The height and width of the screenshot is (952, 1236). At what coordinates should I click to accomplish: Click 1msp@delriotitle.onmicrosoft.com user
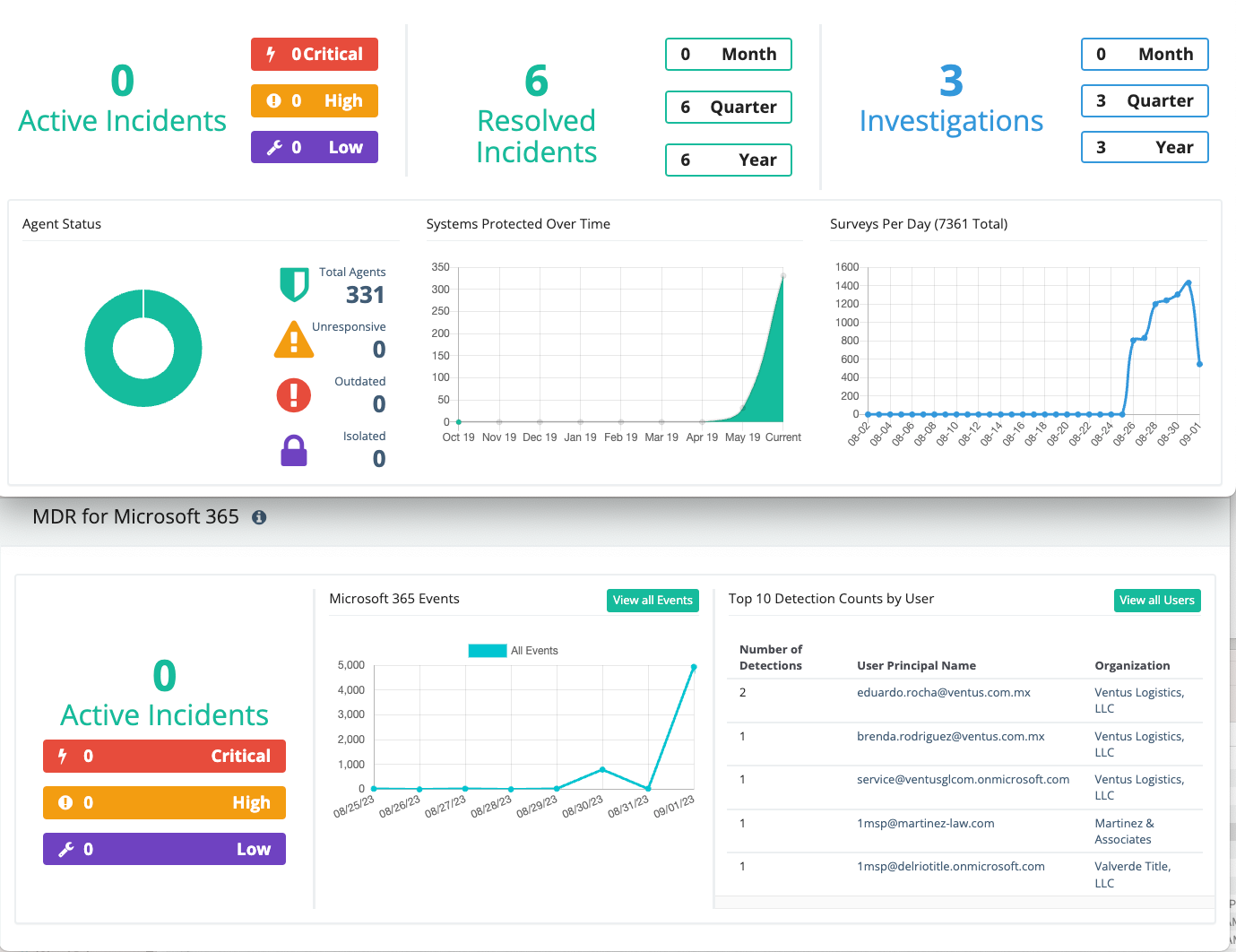950,866
